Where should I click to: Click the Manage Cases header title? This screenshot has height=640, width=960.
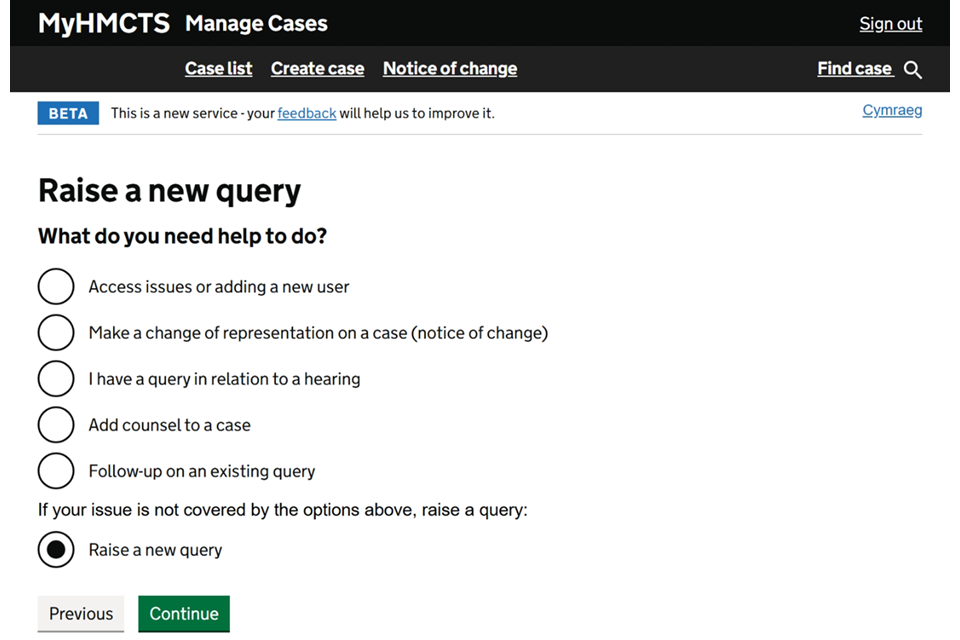[x=256, y=23]
